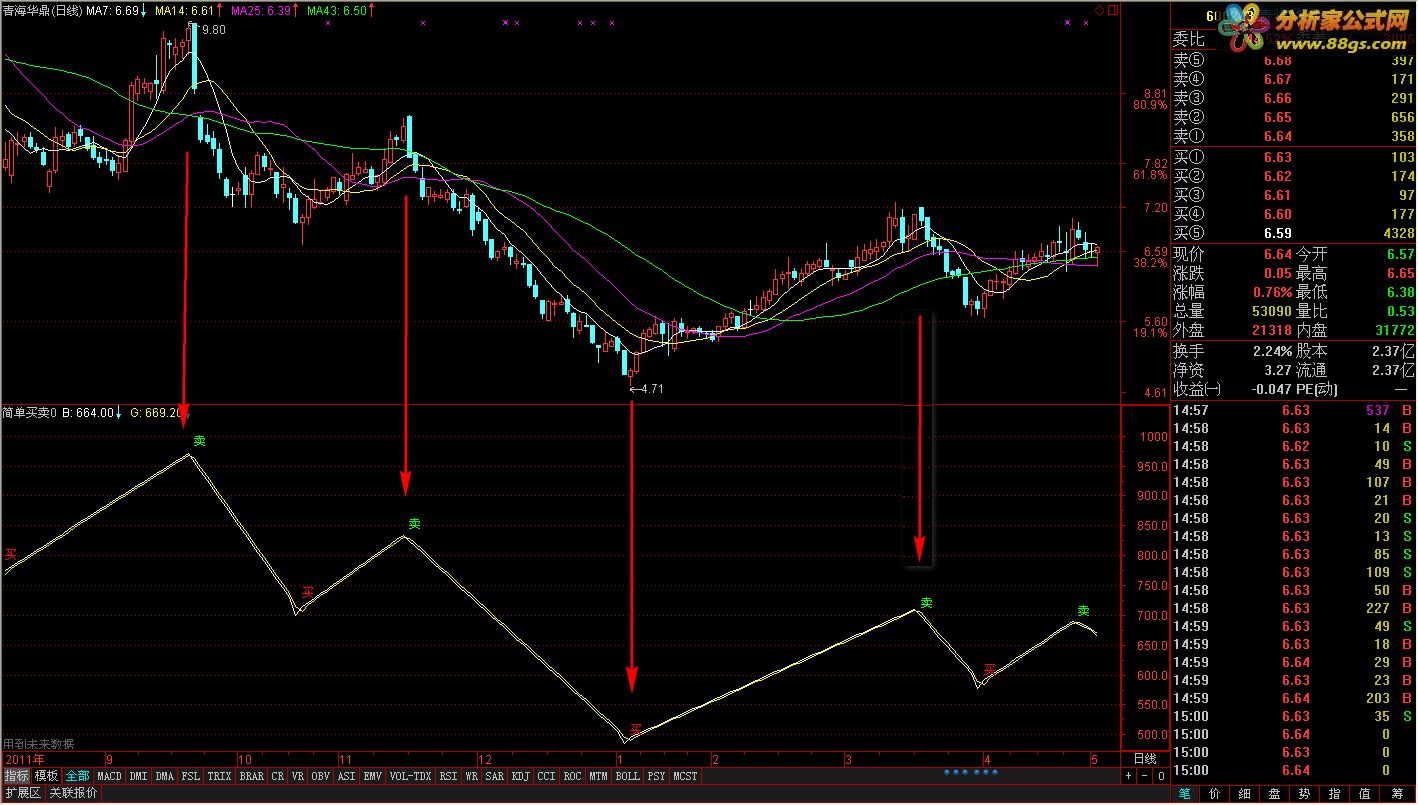Click the diamond icon at chart top-right

(x=1100, y=10)
